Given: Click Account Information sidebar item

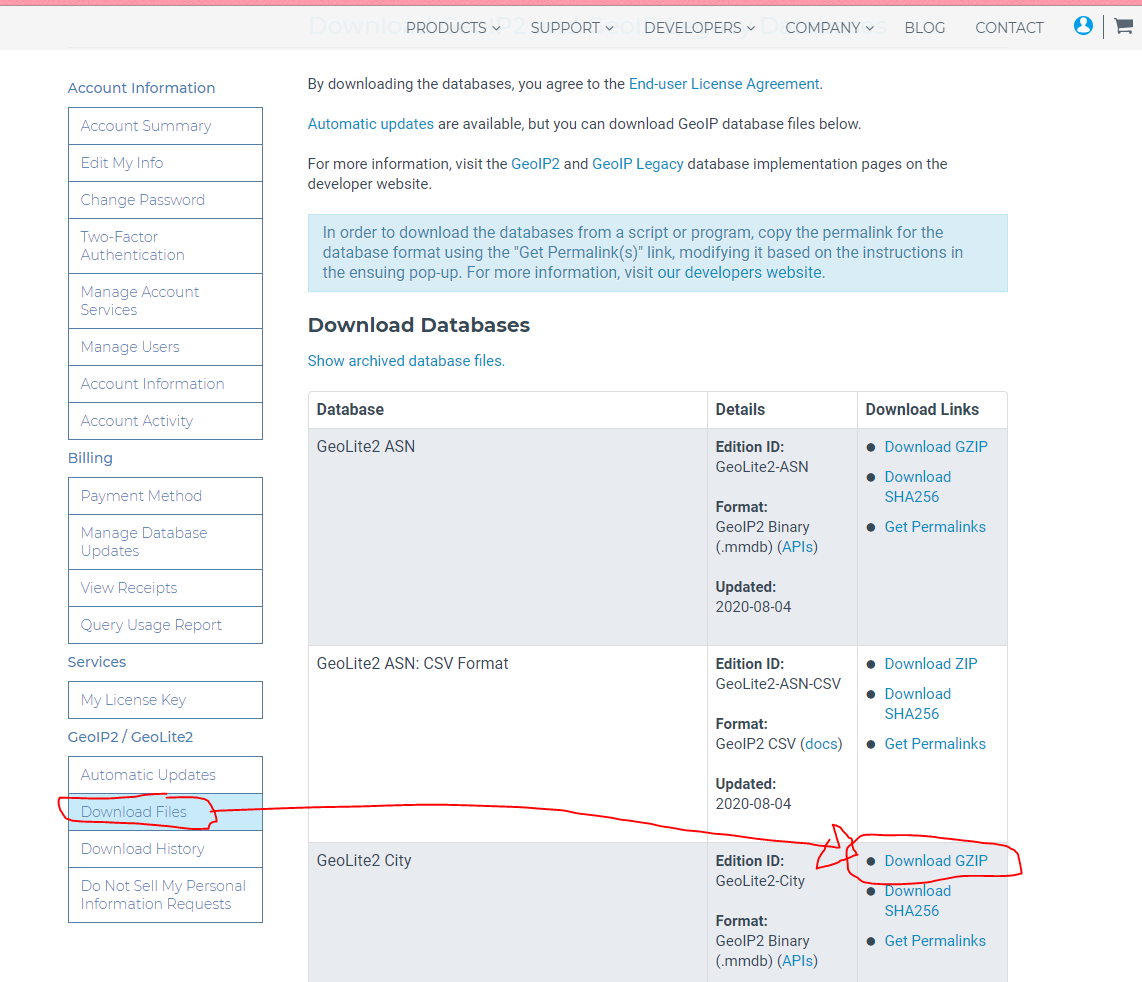Looking at the screenshot, I should click(165, 384).
